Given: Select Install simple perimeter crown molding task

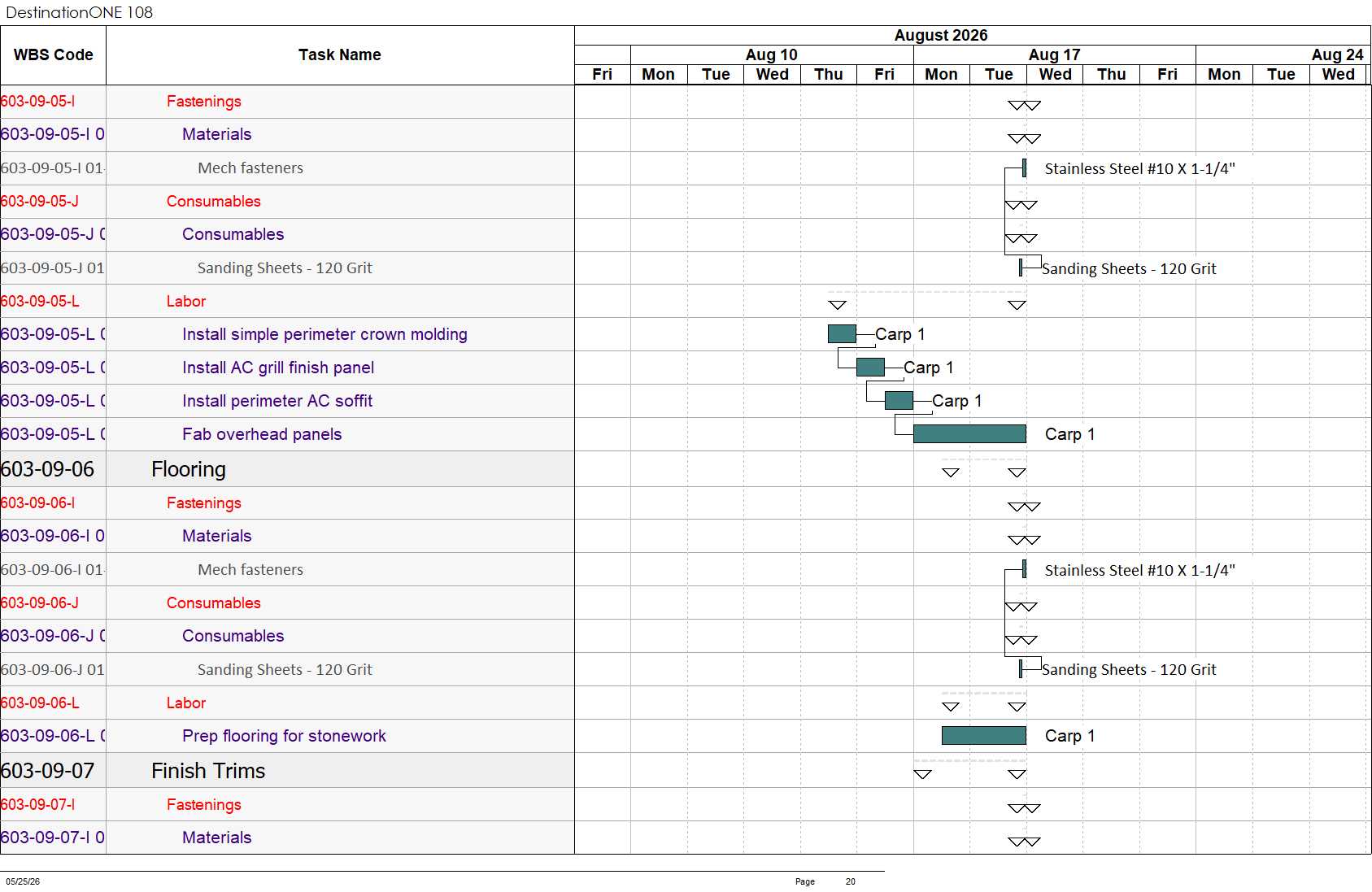Looking at the screenshot, I should (324, 334).
